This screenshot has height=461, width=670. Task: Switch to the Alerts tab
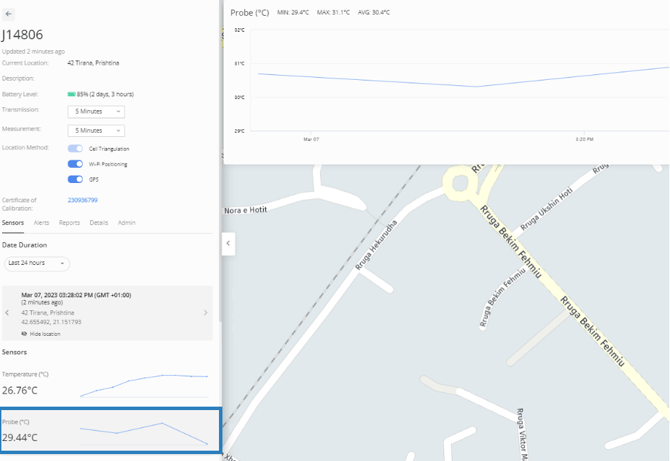[x=41, y=223]
